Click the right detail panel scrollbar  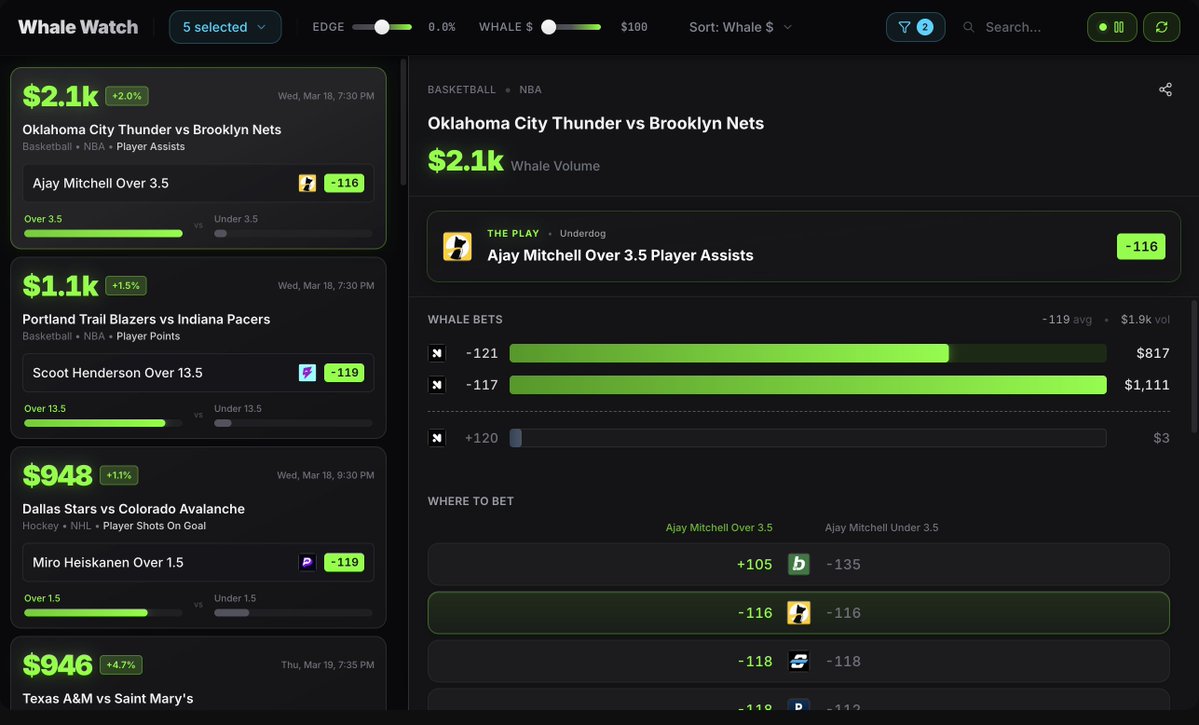1194,367
